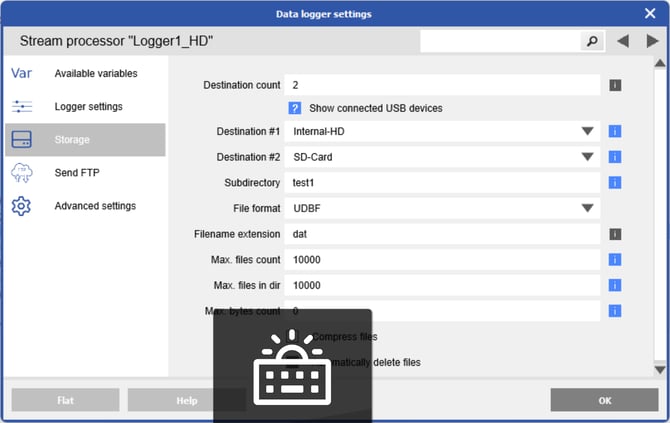
Task: Click the question mark for connected USB devices
Action: click(x=294, y=108)
